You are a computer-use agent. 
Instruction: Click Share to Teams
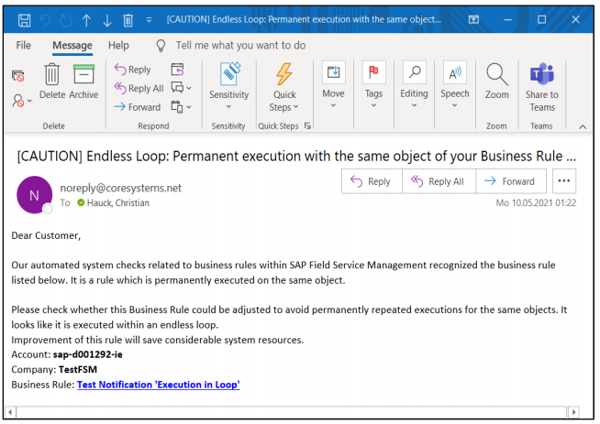coord(542,87)
